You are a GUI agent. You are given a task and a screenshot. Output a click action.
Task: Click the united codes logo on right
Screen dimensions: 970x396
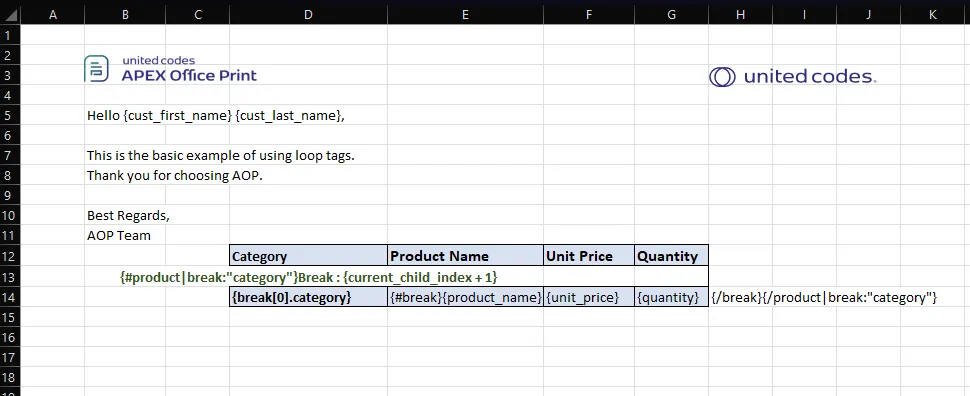click(x=792, y=77)
